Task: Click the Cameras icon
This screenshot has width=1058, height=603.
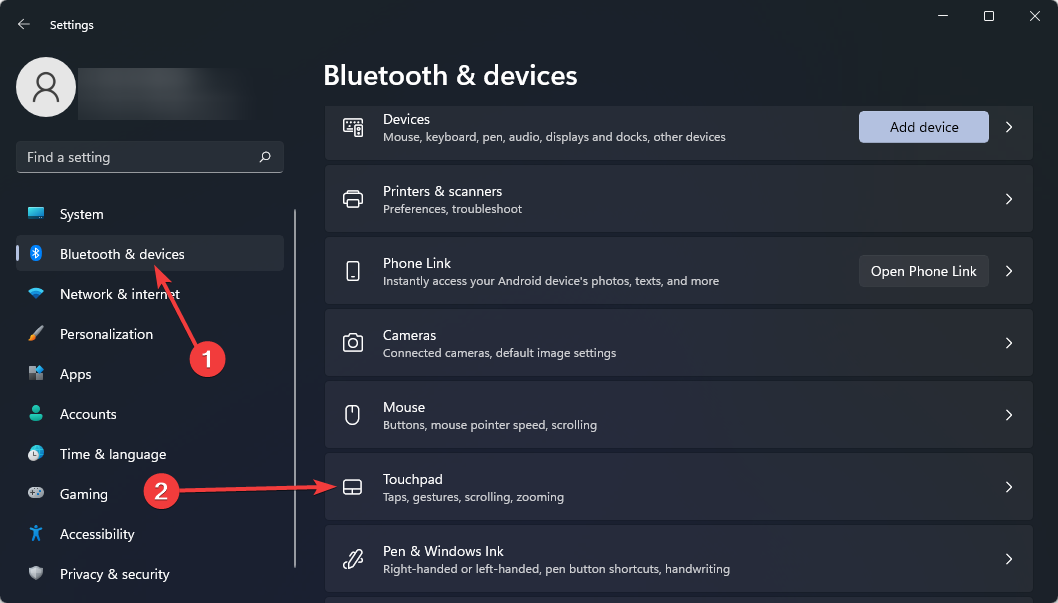Action: 352,343
